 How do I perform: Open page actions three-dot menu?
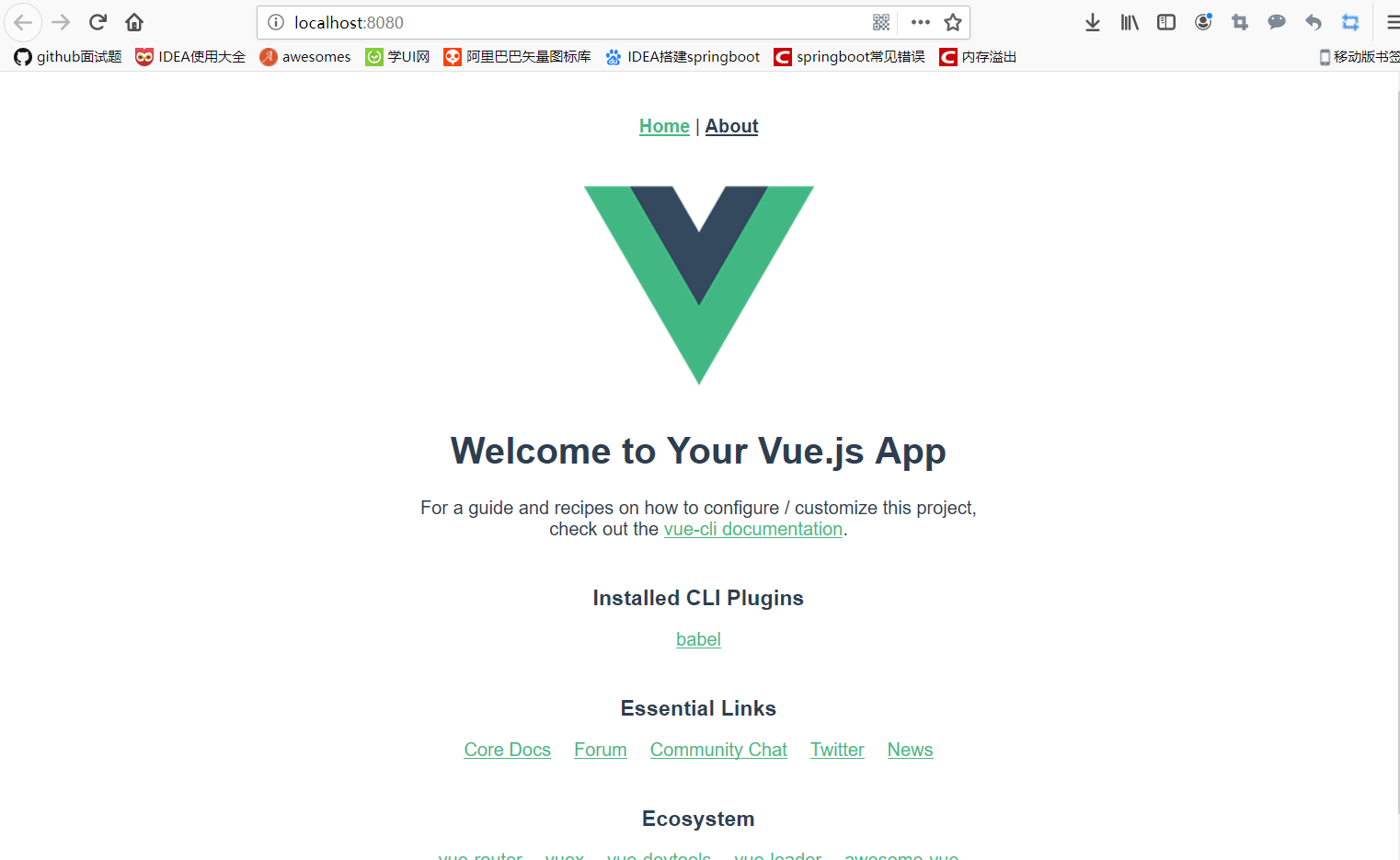(921, 22)
